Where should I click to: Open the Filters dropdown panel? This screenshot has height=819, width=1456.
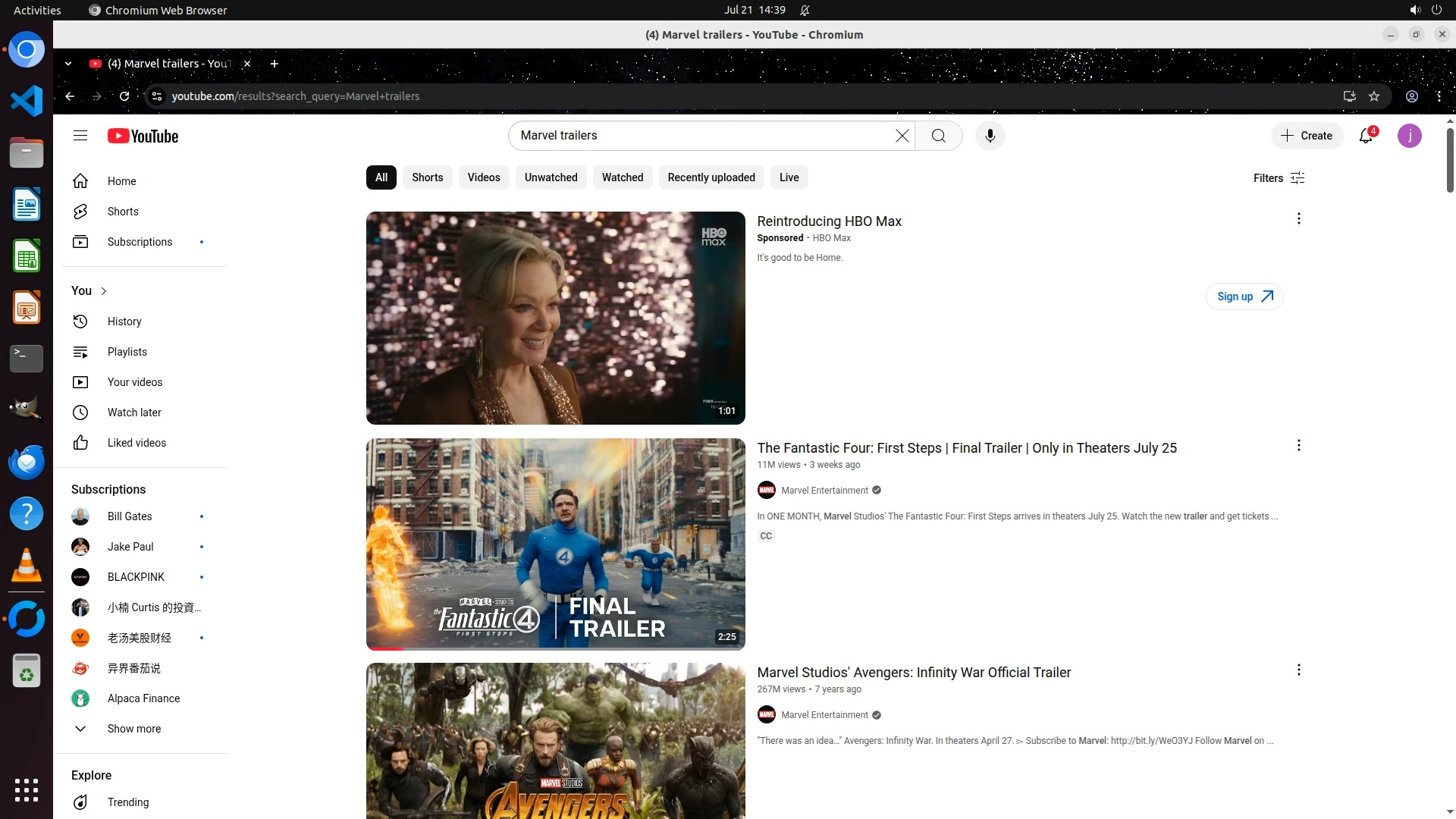point(1279,178)
